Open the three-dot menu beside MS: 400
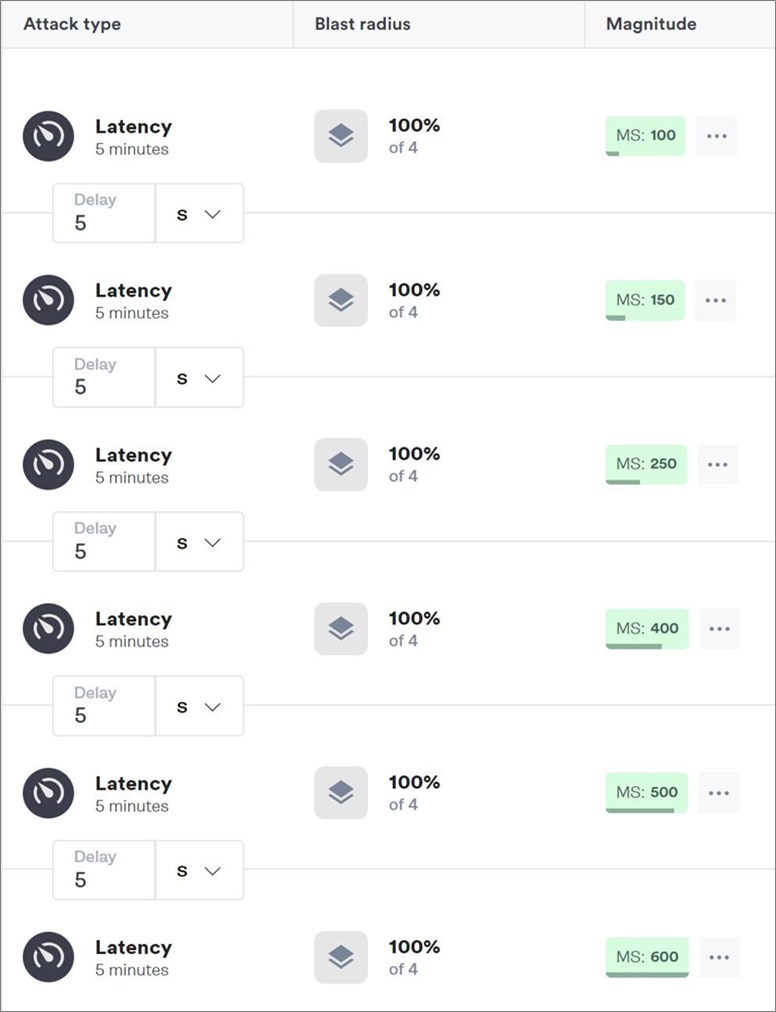776x1012 pixels. pos(719,629)
